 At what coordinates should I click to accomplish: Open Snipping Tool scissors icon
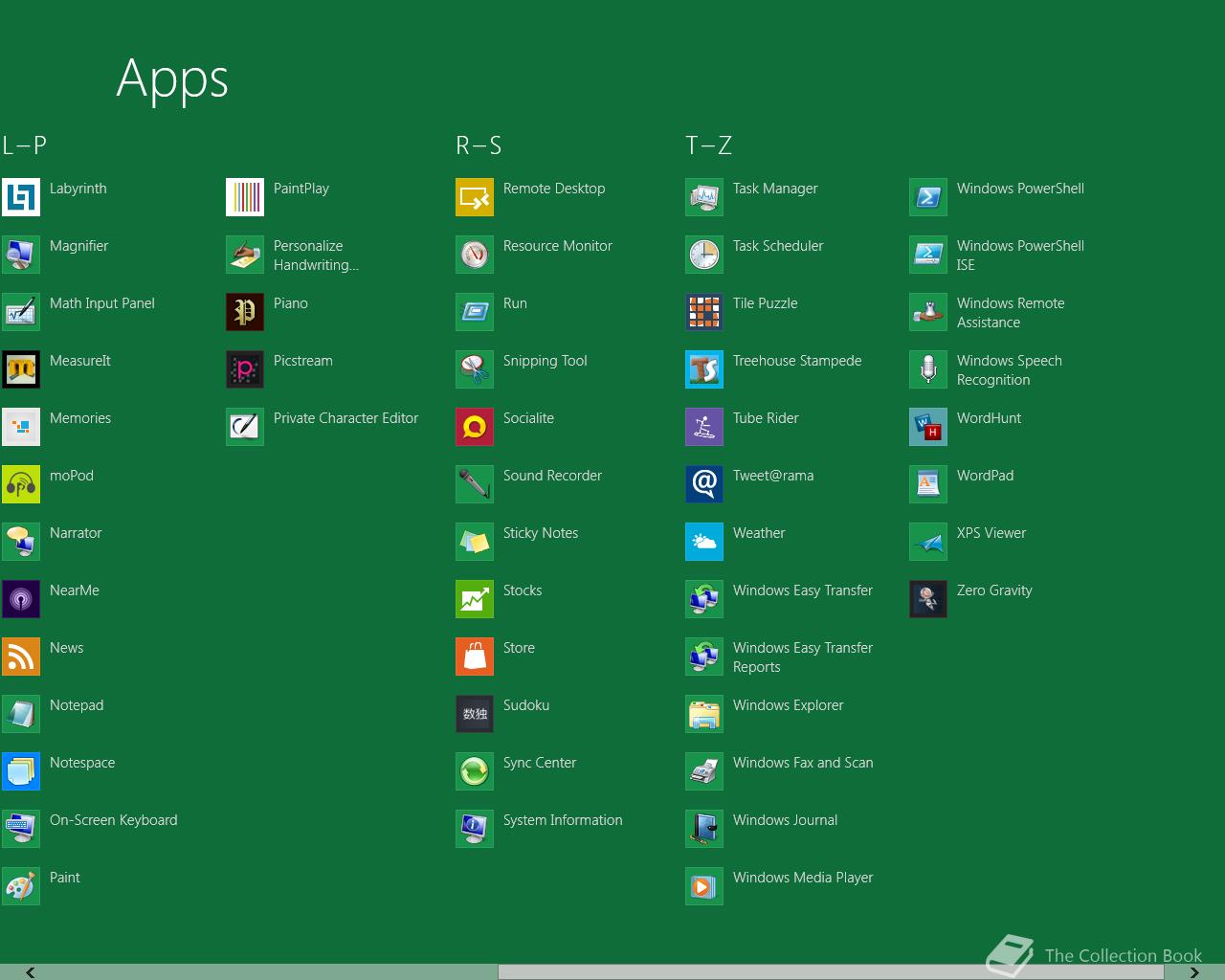[x=475, y=369]
